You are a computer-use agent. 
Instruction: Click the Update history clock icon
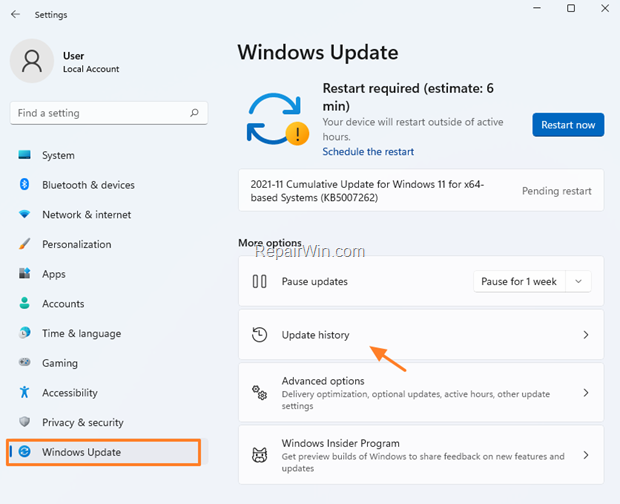pyautogui.click(x=259, y=335)
